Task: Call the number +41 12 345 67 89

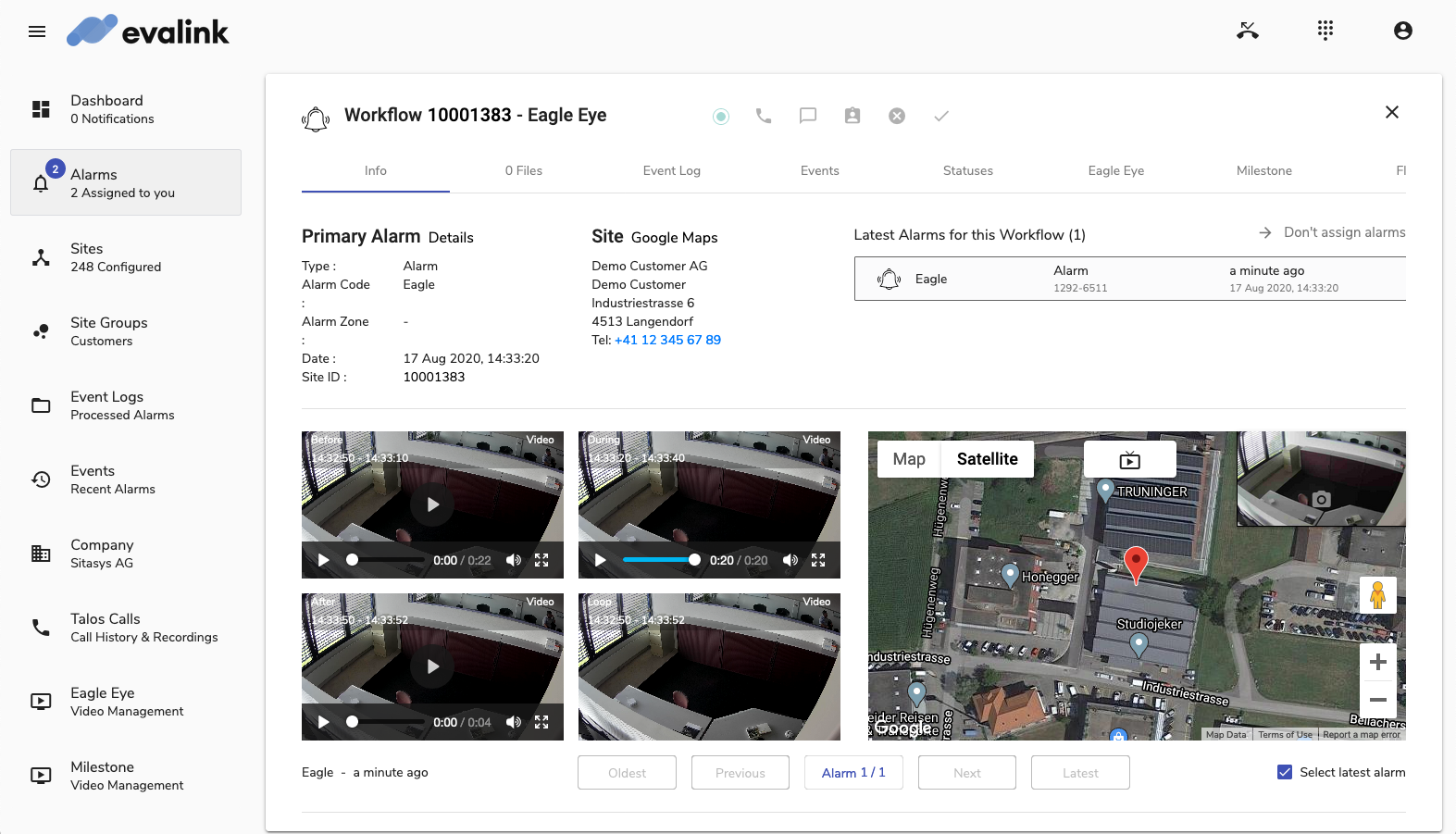Action: click(667, 340)
